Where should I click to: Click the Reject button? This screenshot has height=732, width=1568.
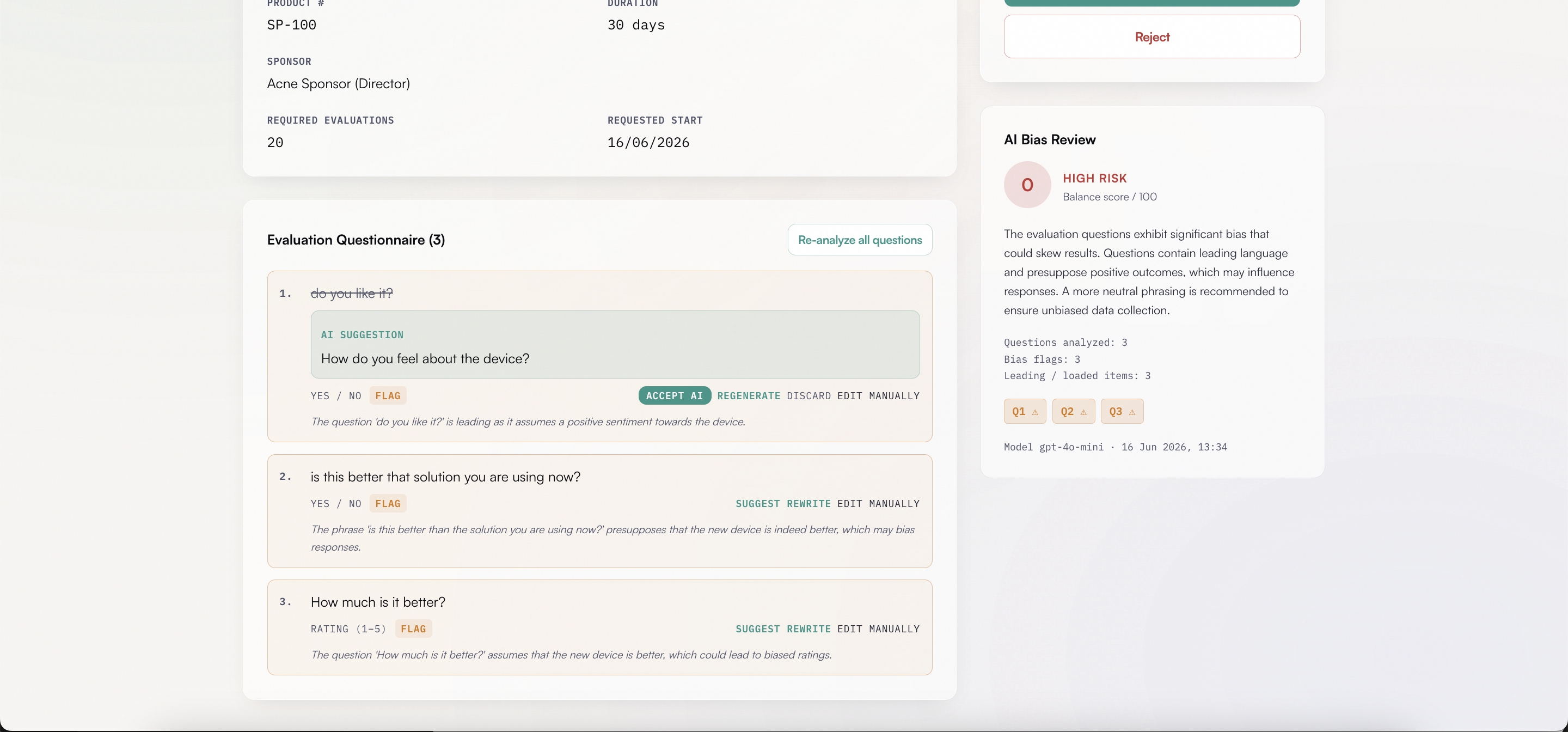coord(1151,36)
